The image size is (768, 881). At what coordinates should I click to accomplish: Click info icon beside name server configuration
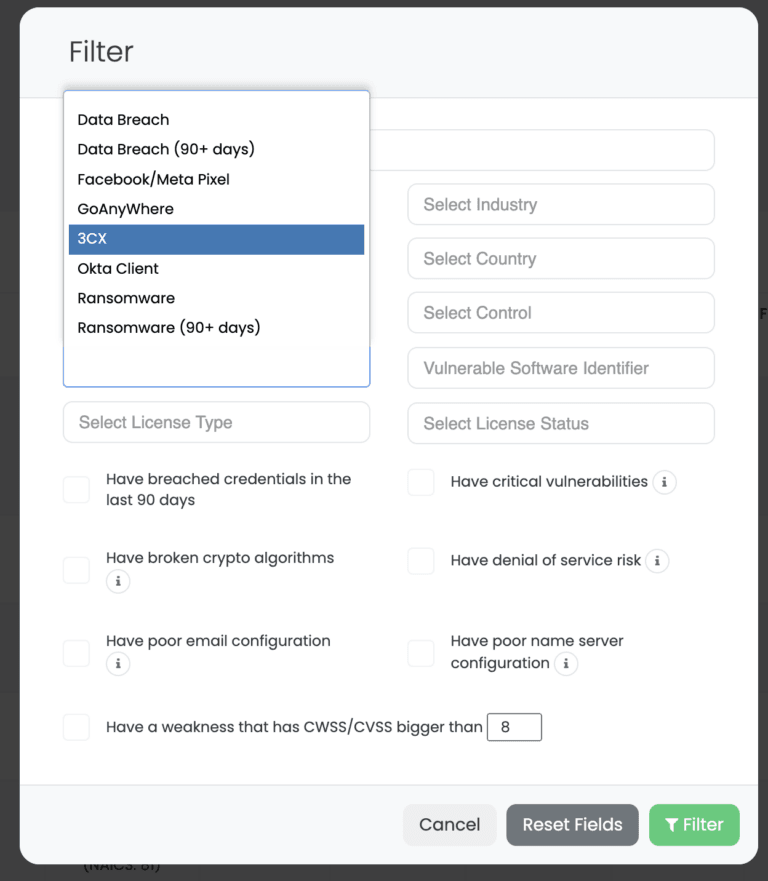click(566, 663)
